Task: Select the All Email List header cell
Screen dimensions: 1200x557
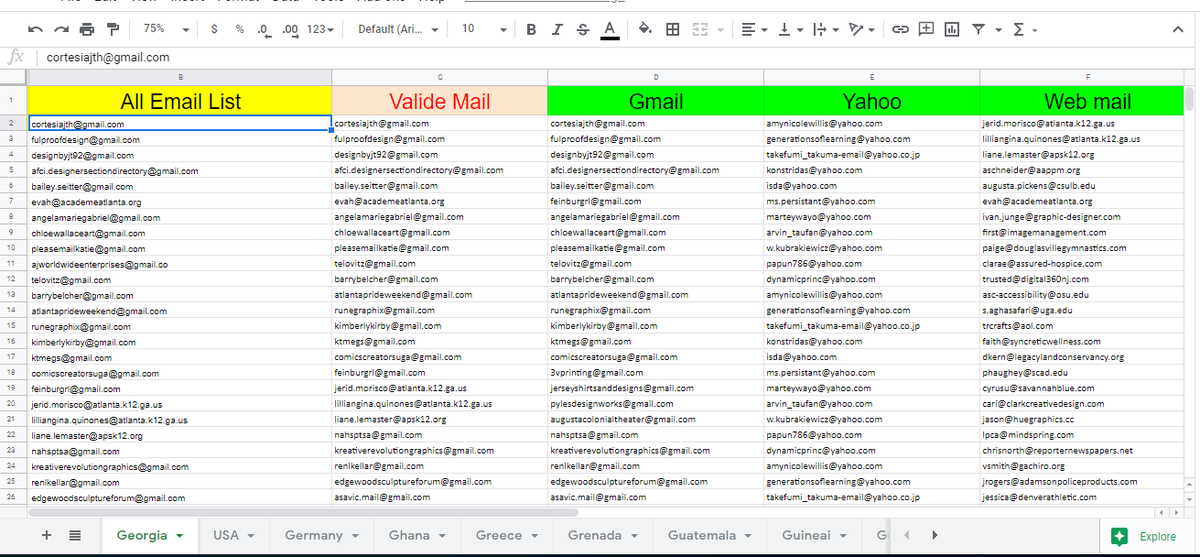Action: point(180,101)
